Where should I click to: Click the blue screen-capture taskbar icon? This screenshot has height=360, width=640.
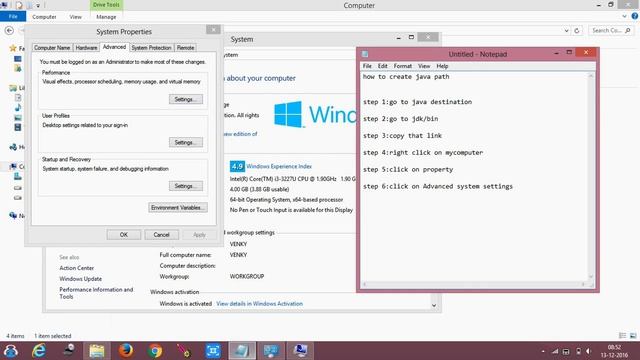[x=213, y=351]
